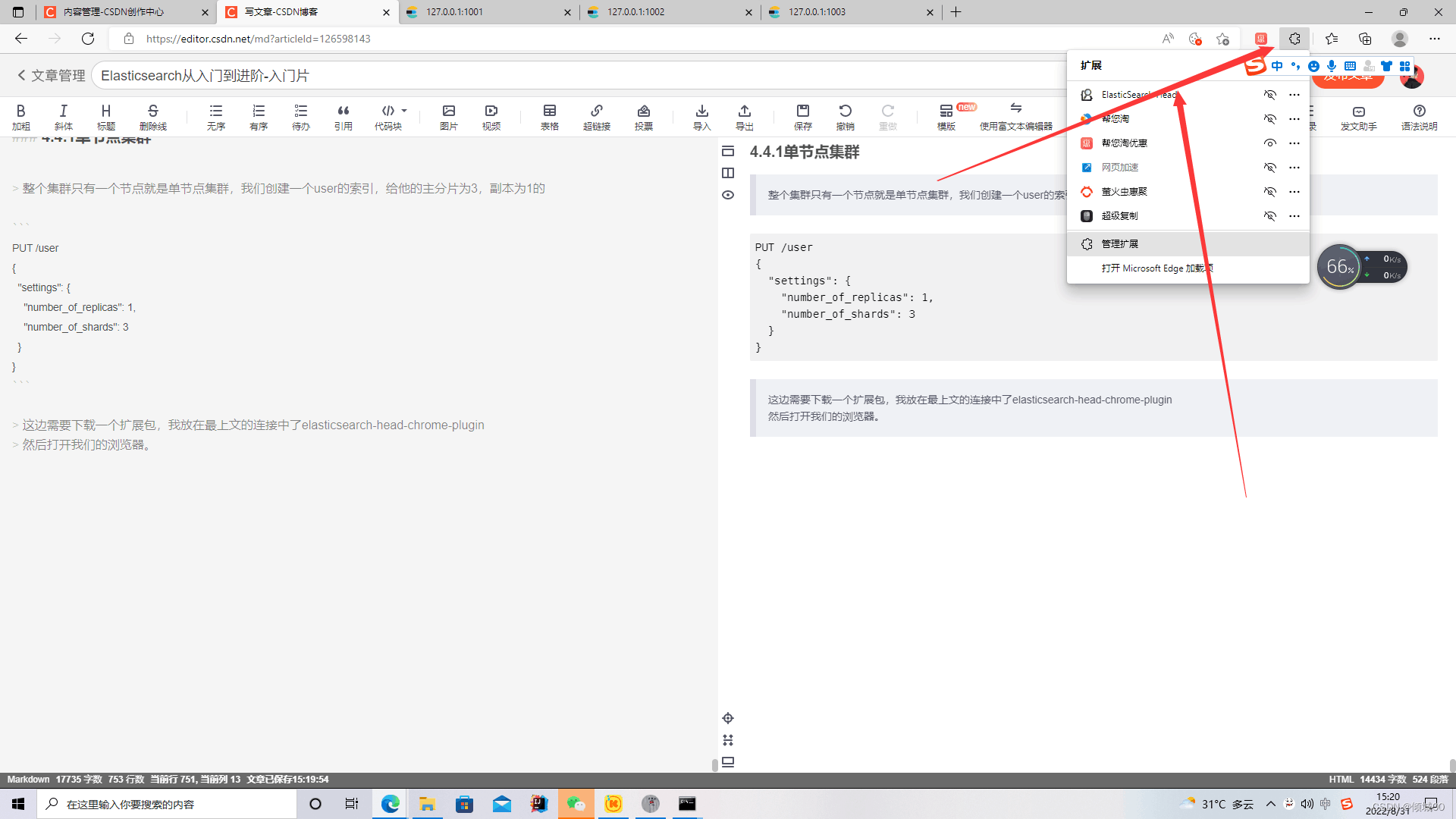
Task: Toggle the outline panel icon atop the divider
Action: click(x=728, y=151)
